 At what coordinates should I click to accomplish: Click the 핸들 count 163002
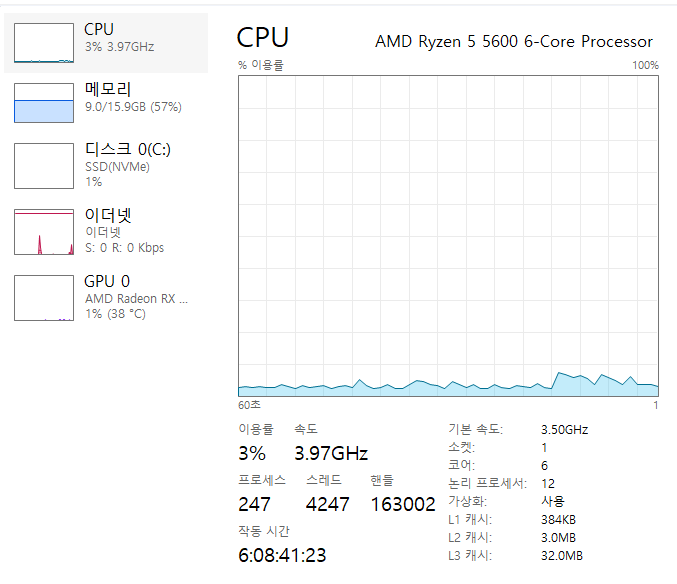tap(403, 504)
